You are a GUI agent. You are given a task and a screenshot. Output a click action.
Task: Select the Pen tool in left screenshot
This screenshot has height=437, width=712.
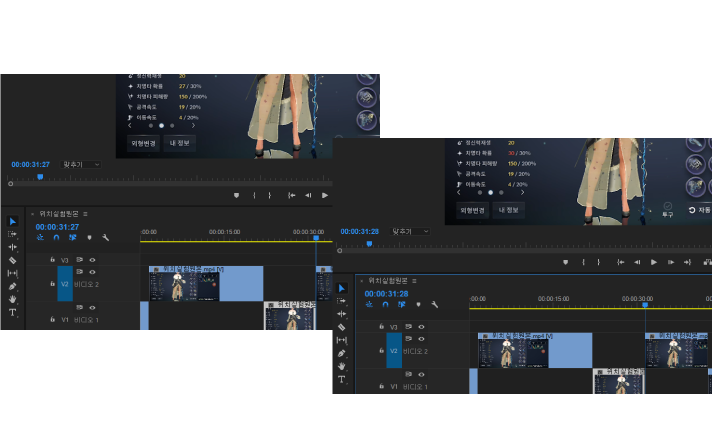tap(13, 286)
